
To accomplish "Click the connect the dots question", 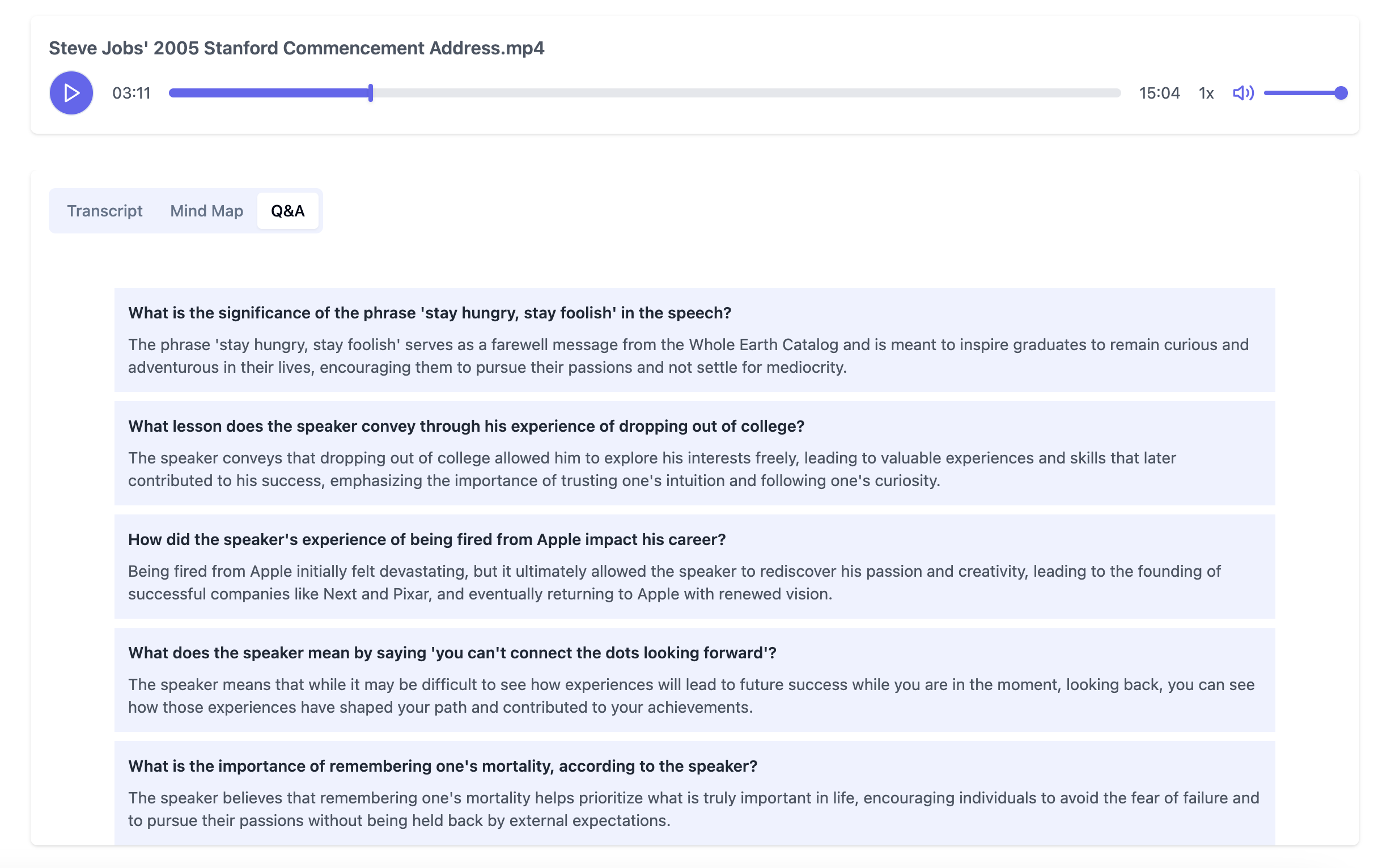I will pyautogui.click(x=452, y=653).
